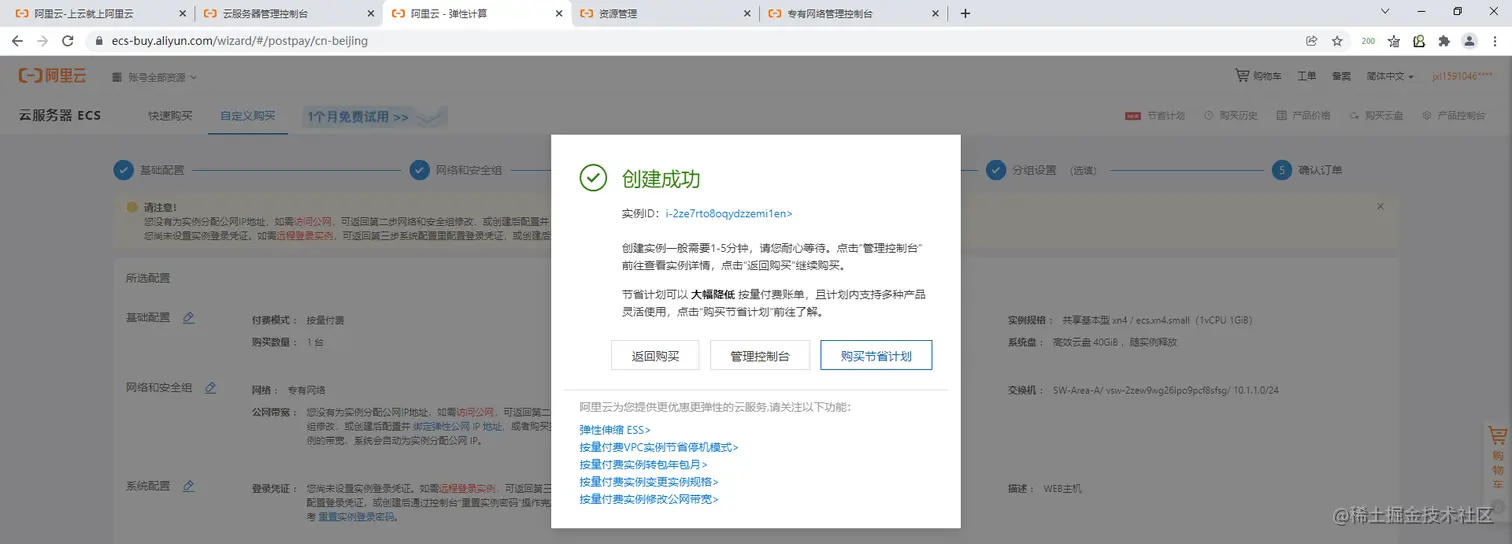Image resolution: width=1512 pixels, height=544 pixels.
Task: Open the Extensions puzzle icon
Action: click(x=1444, y=41)
